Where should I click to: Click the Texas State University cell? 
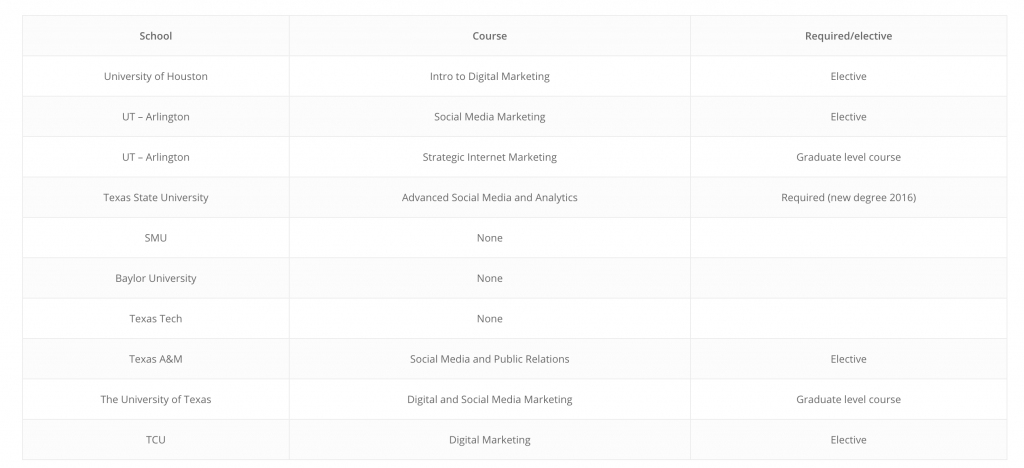(x=155, y=198)
